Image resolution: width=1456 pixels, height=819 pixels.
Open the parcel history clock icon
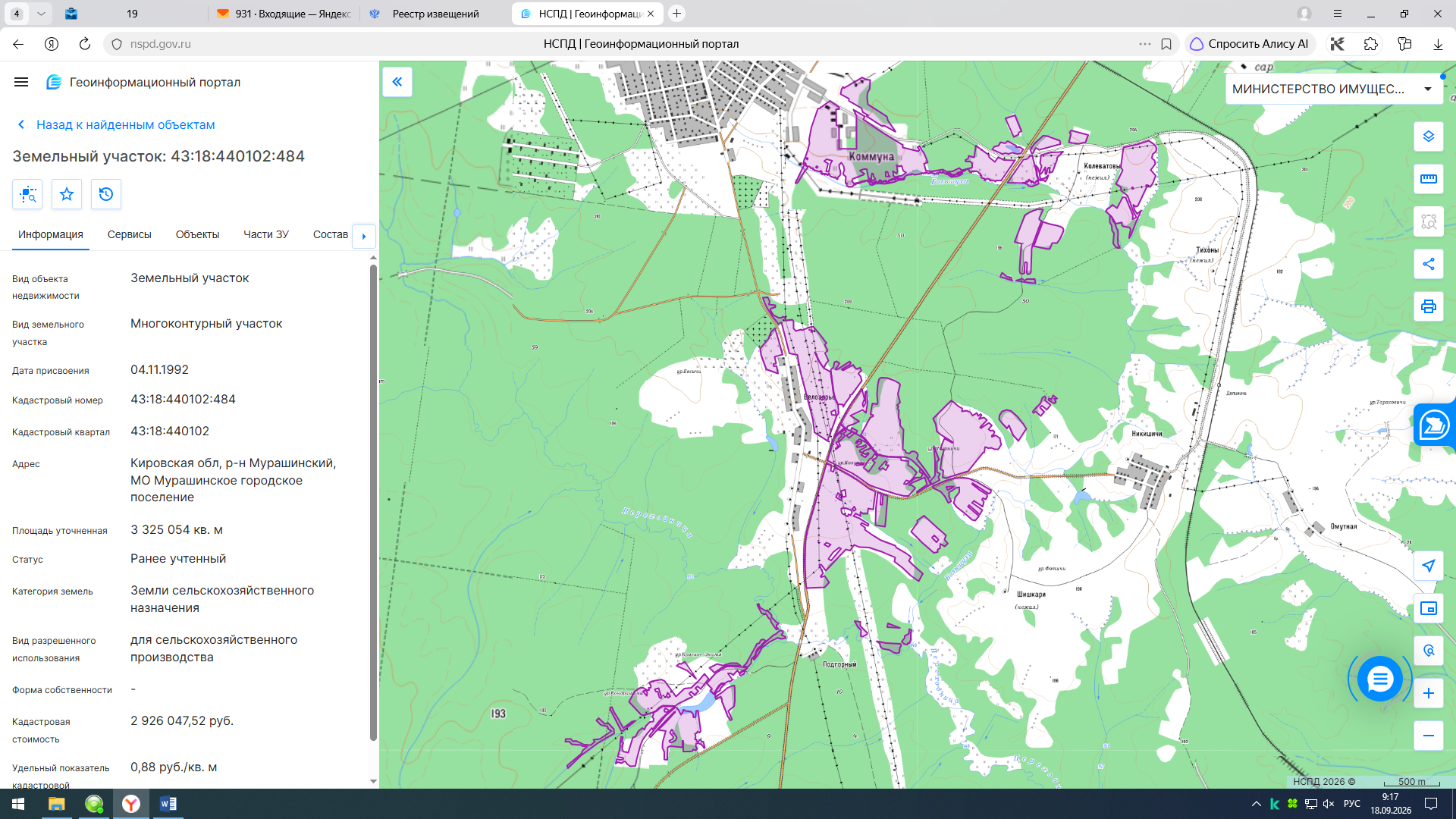coord(106,194)
